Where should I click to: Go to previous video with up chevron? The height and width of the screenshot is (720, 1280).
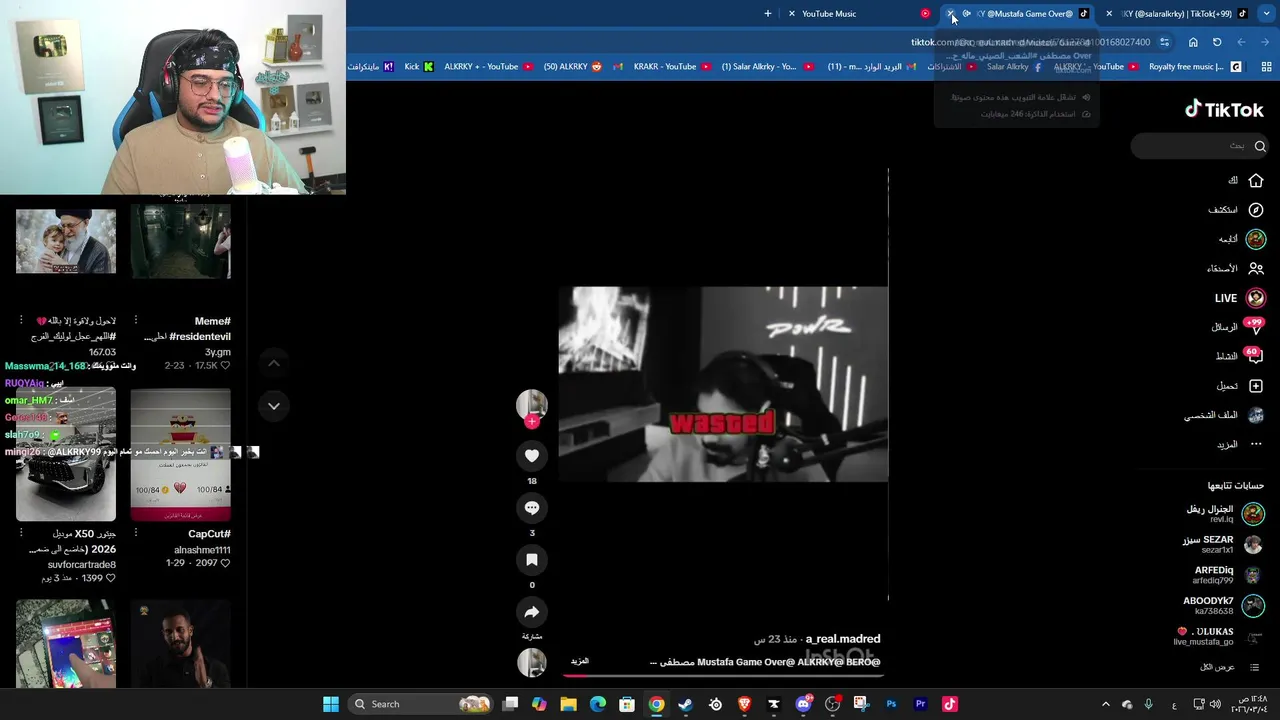[274, 363]
